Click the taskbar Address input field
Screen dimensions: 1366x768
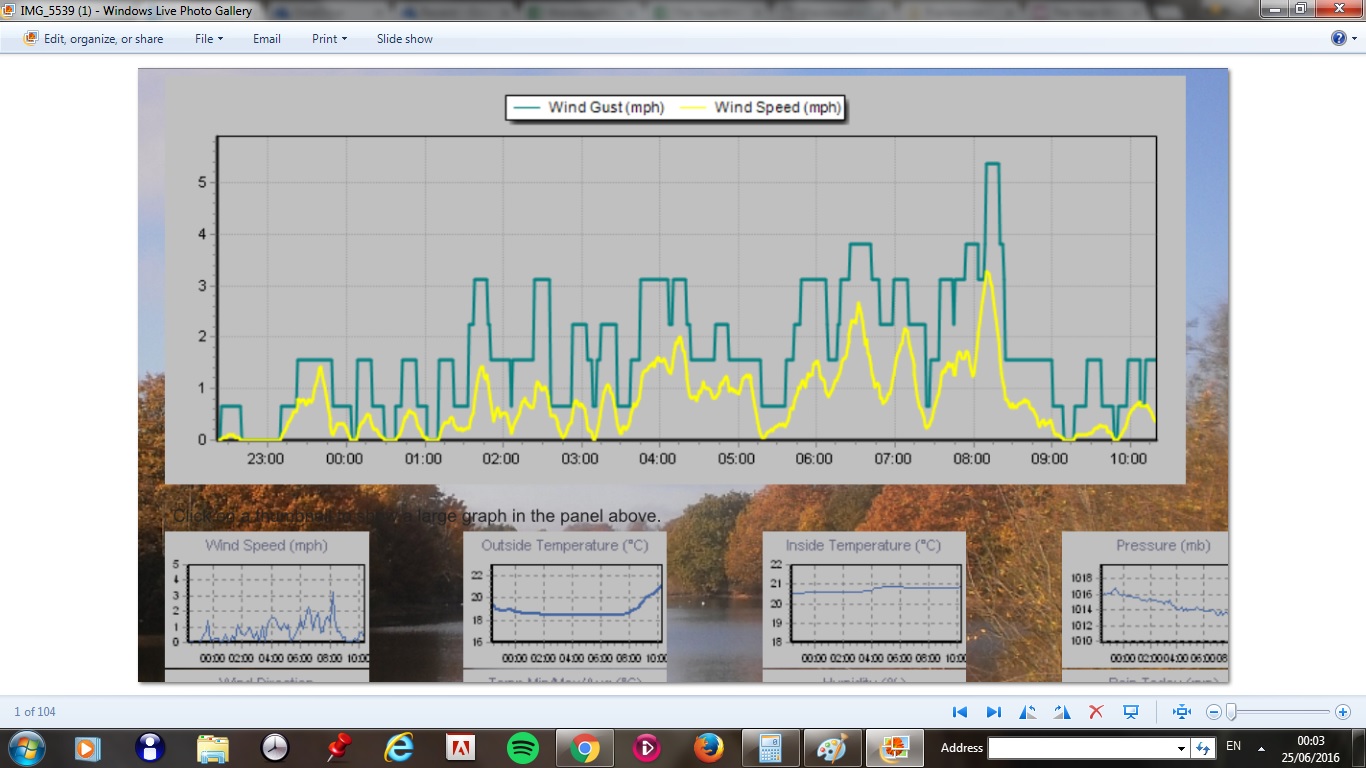1080,748
